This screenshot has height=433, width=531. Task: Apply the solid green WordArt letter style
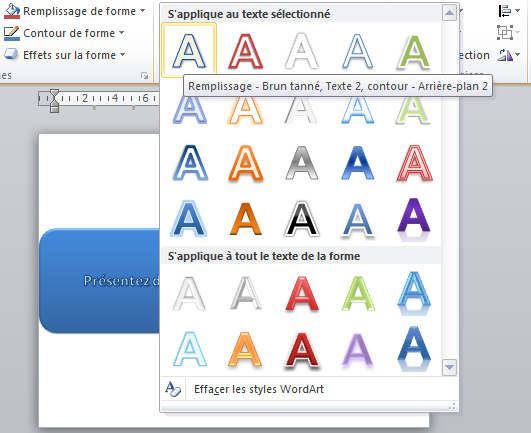tap(413, 51)
